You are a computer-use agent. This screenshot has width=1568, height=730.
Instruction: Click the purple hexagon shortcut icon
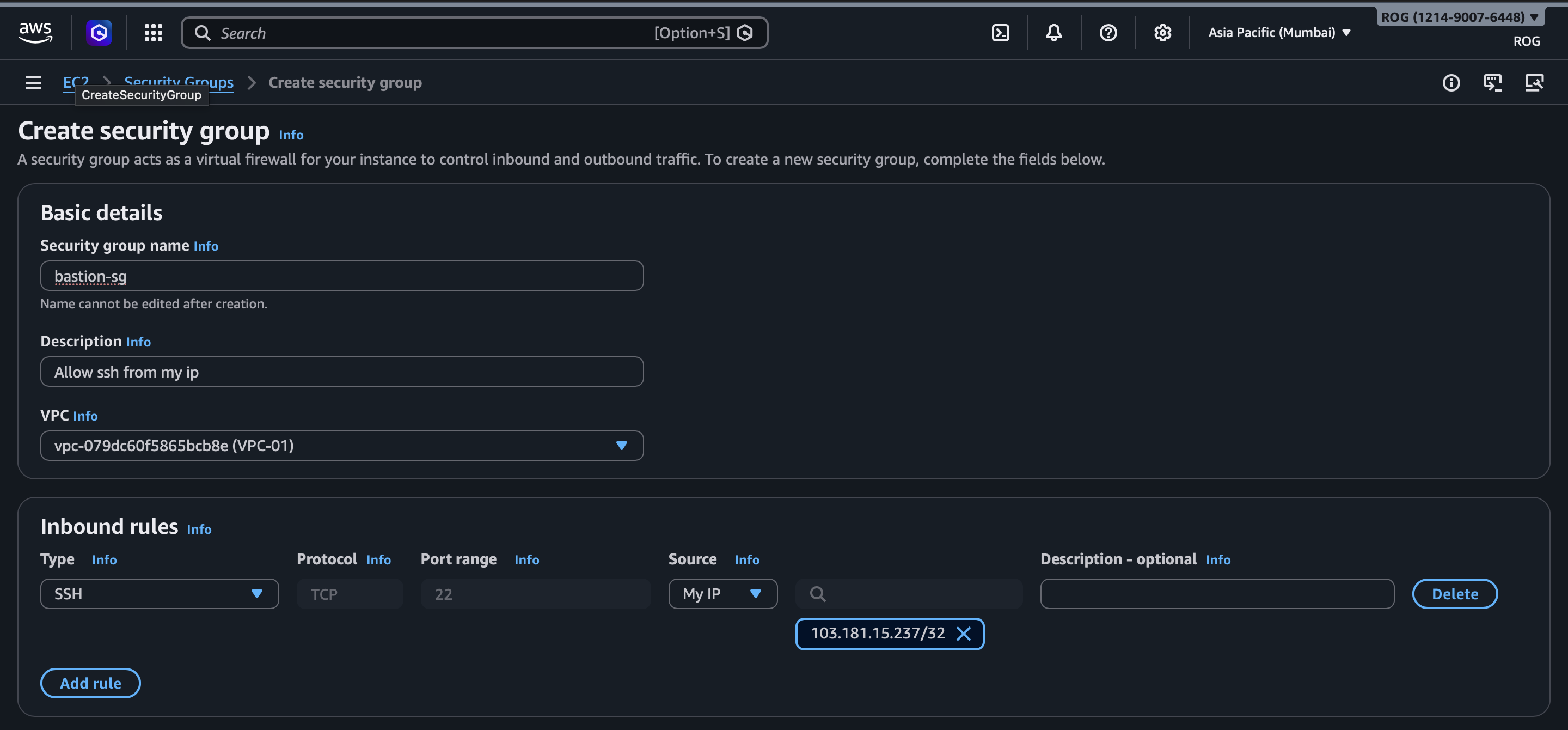[99, 33]
